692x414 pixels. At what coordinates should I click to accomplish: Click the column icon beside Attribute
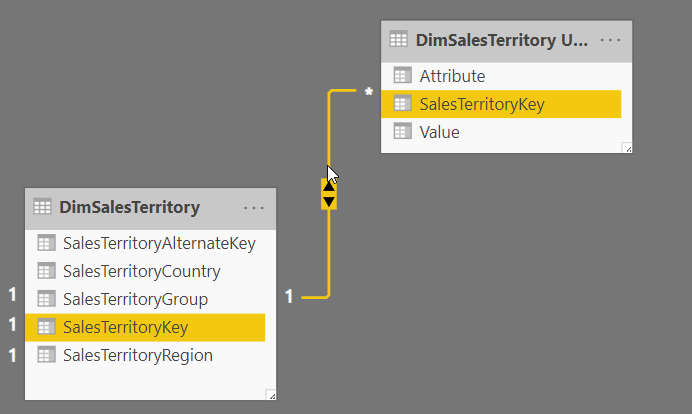point(403,75)
